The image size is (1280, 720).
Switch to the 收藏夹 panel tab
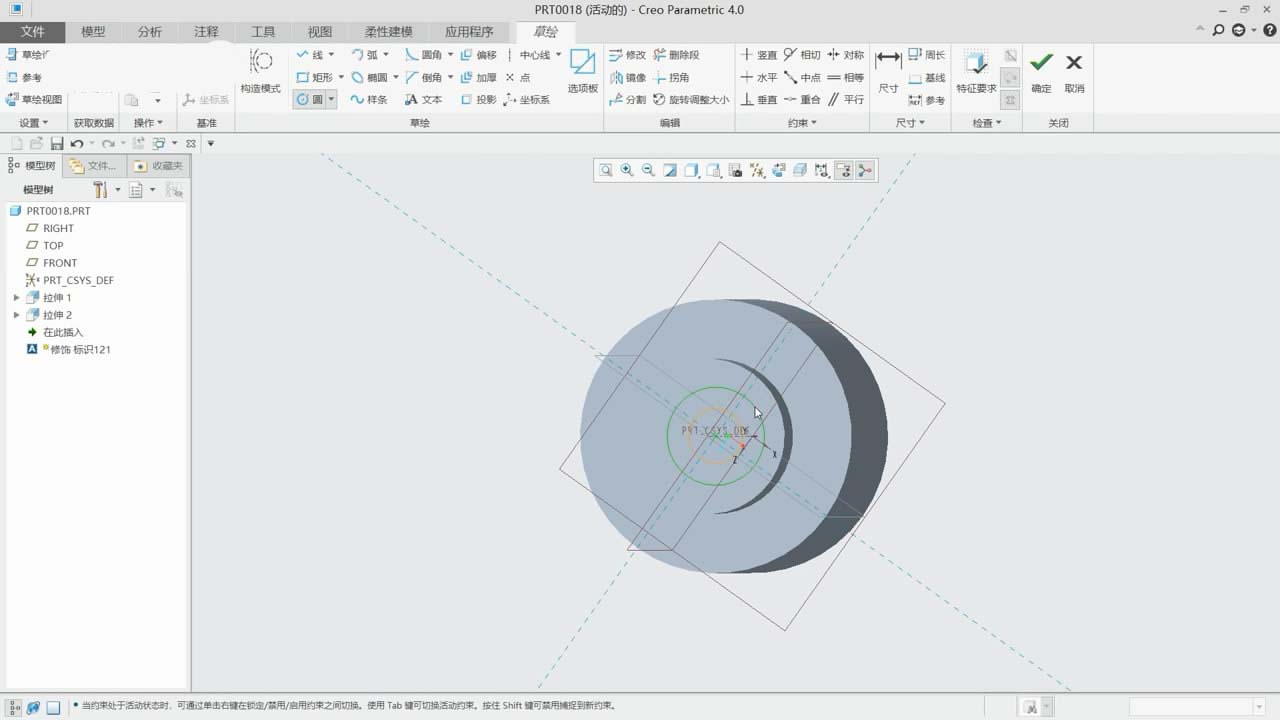tap(159, 166)
